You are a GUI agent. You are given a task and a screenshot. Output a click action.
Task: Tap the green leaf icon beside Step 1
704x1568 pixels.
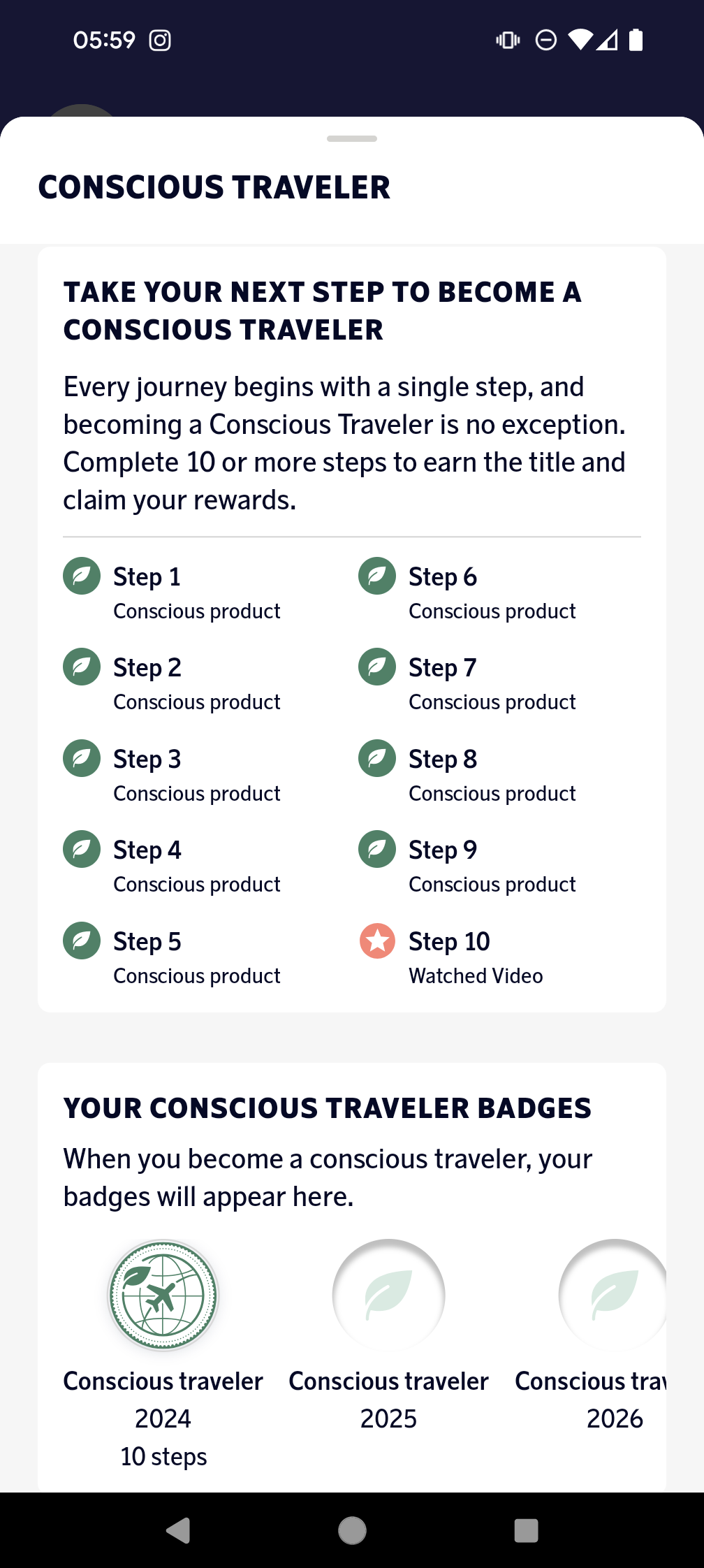82,576
